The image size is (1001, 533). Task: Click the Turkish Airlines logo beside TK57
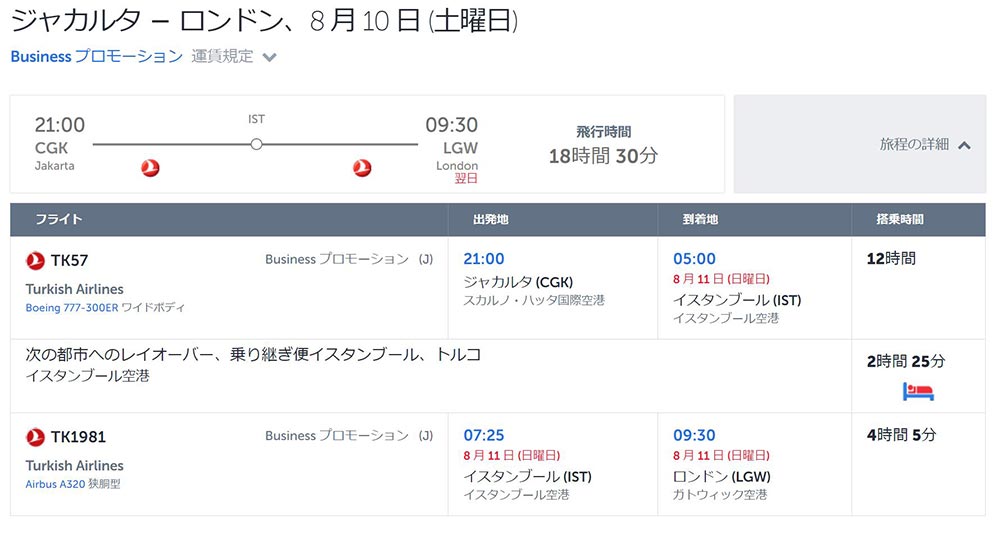click(36, 260)
